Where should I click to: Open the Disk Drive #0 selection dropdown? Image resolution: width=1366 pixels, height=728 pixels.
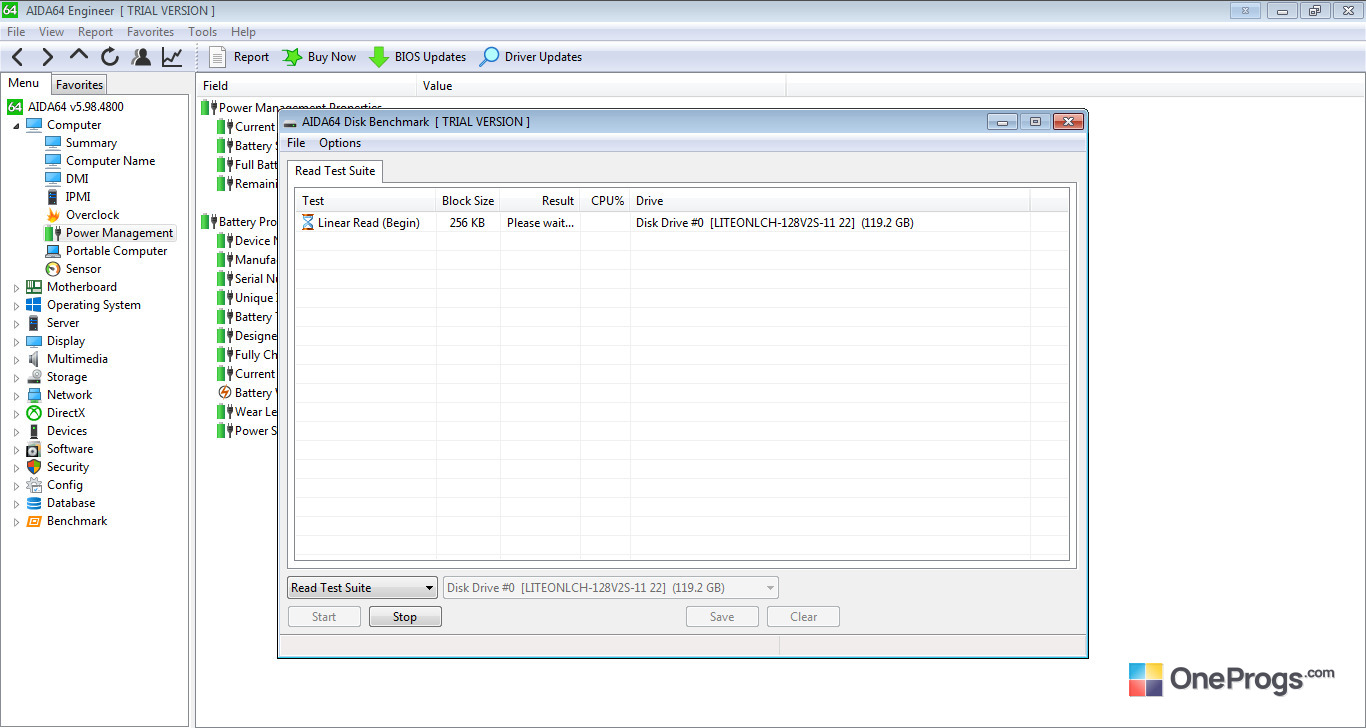click(611, 588)
